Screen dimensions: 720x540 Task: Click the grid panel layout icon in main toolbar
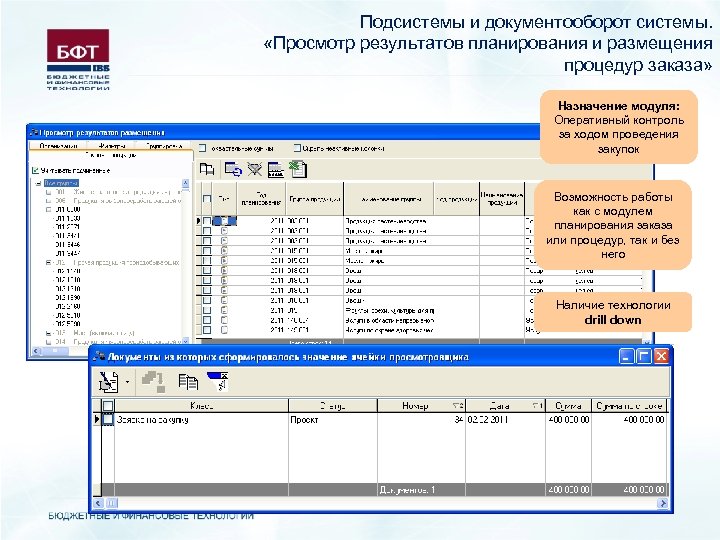click(x=276, y=169)
